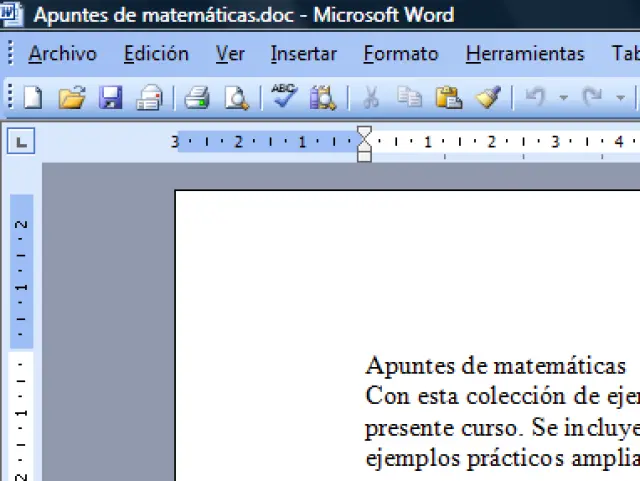This screenshot has width=640, height=481.
Task: Open the Insertar menu
Action: point(303,54)
